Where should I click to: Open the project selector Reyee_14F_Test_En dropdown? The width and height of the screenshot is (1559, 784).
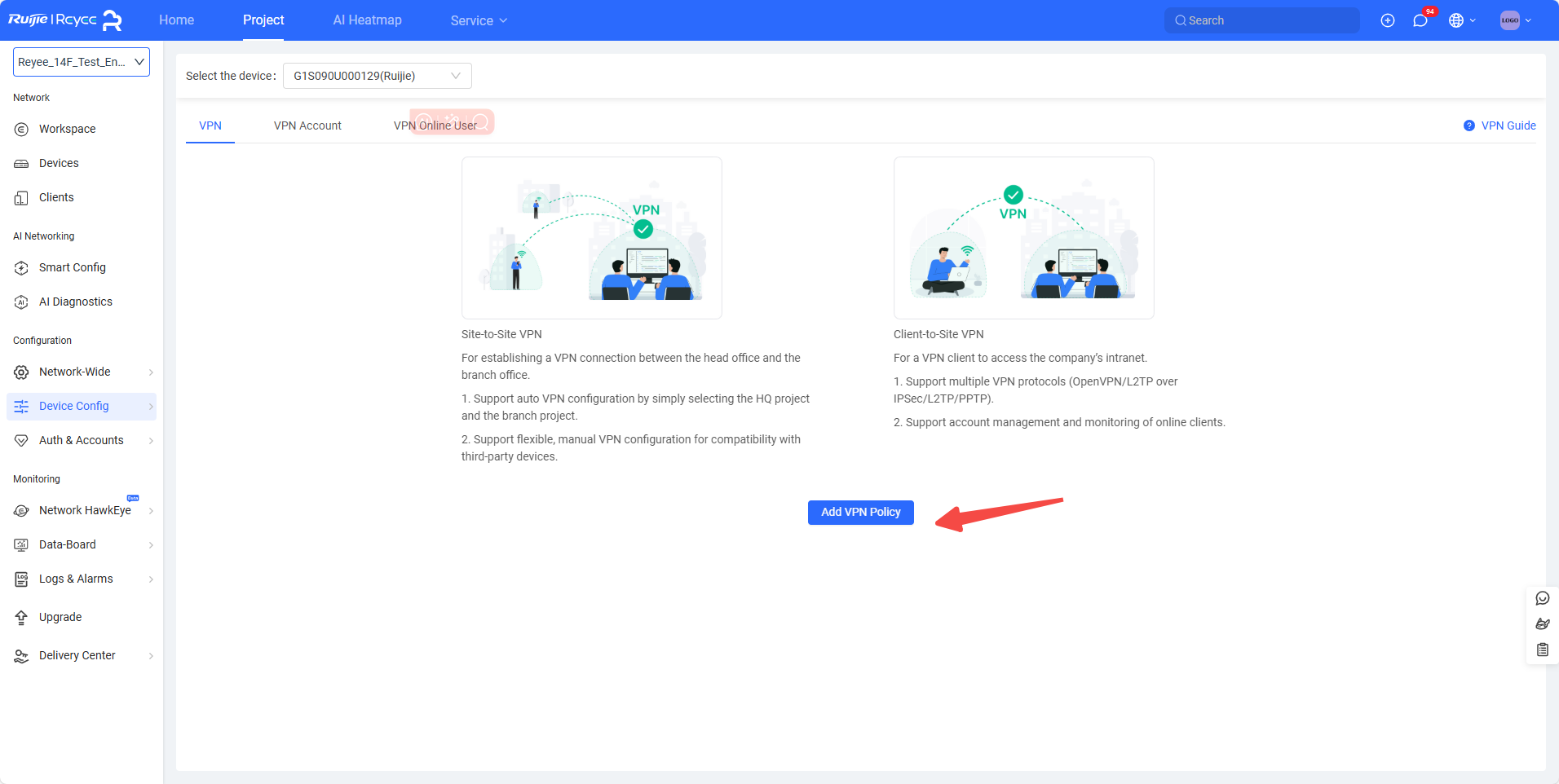pos(82,62)
